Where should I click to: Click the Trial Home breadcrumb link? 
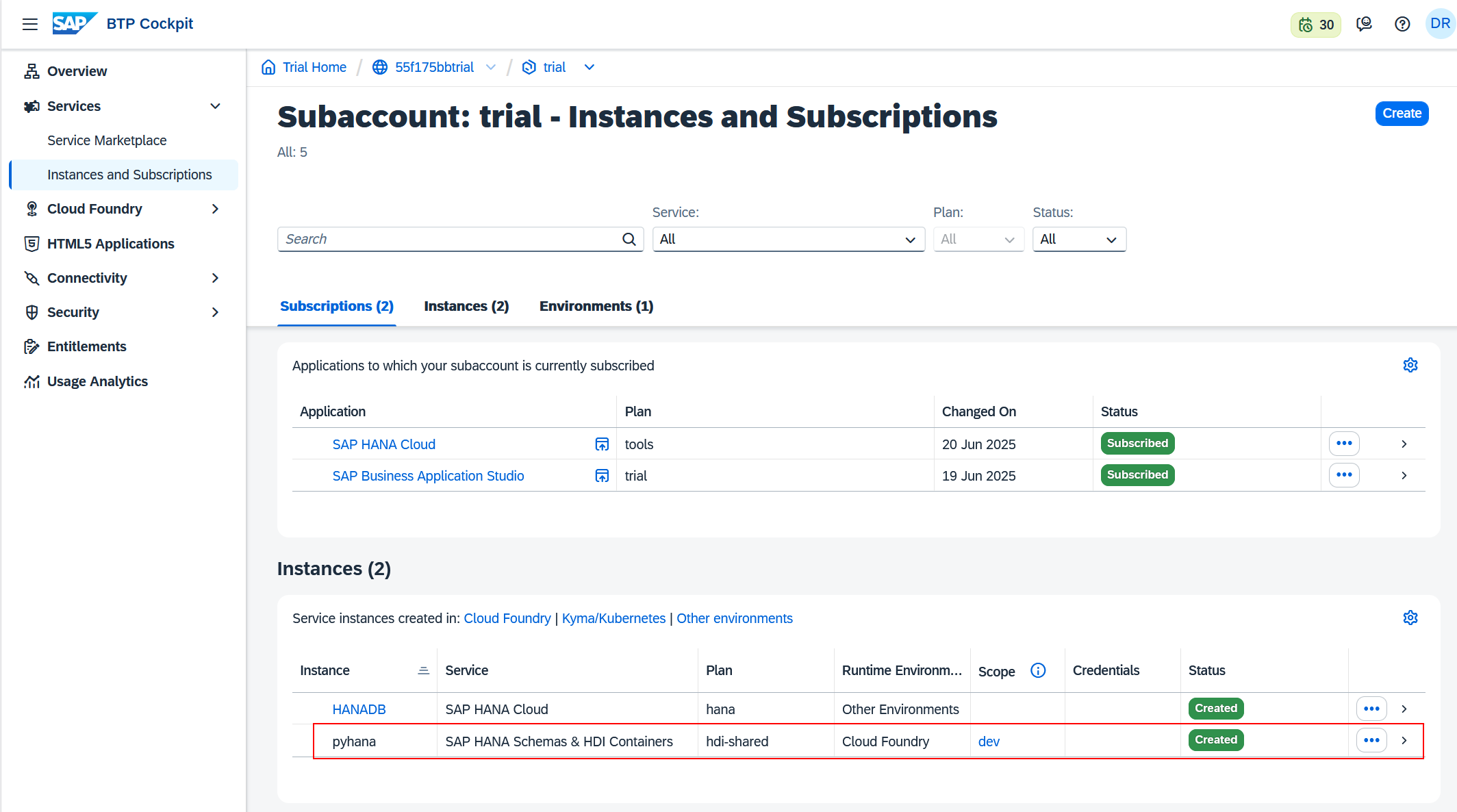[x=314, y=67]
